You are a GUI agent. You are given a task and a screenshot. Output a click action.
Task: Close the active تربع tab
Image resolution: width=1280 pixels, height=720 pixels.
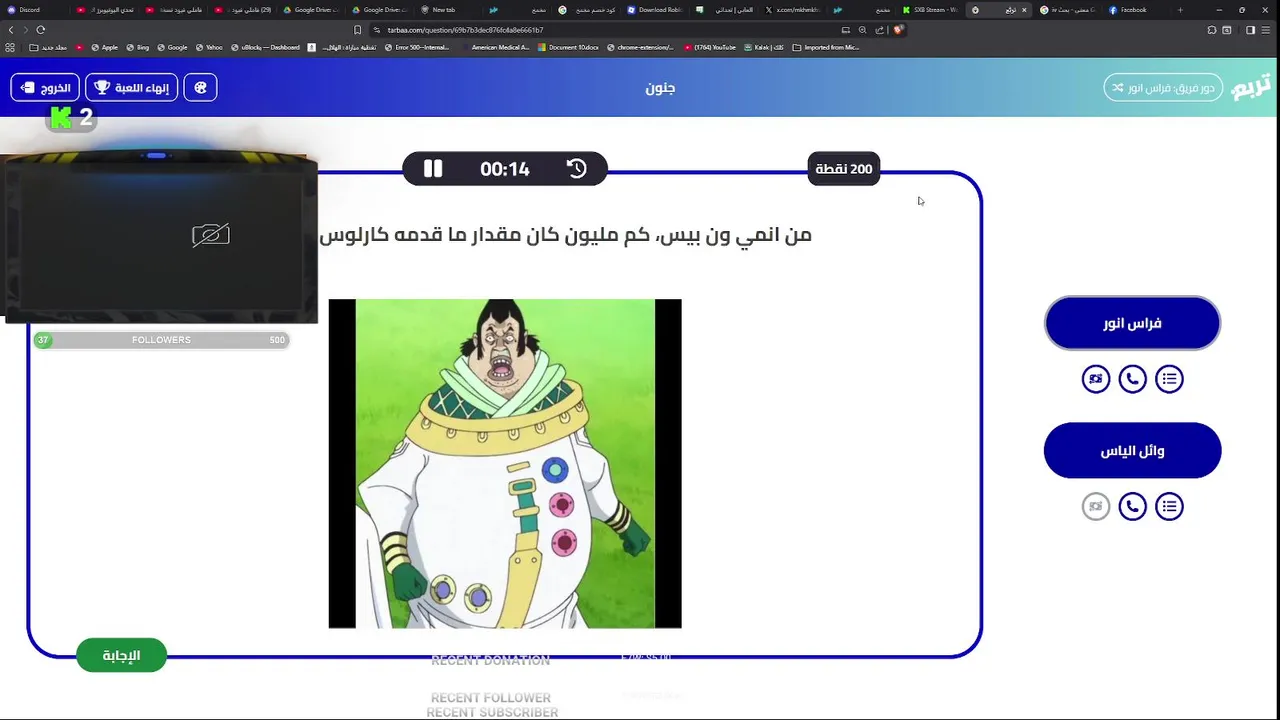pos(1023,10)
